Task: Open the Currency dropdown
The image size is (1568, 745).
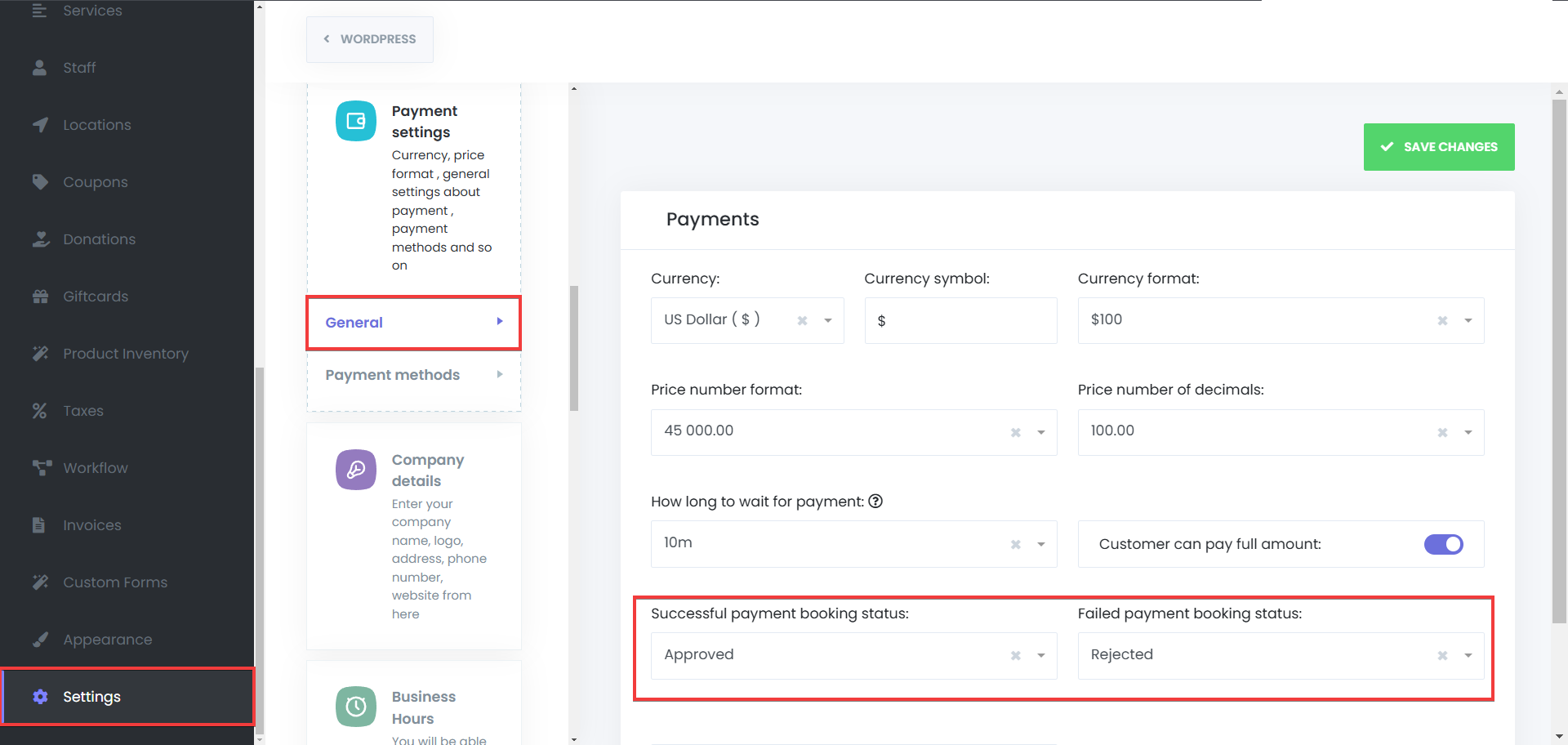Action: (x=827, y=320)
